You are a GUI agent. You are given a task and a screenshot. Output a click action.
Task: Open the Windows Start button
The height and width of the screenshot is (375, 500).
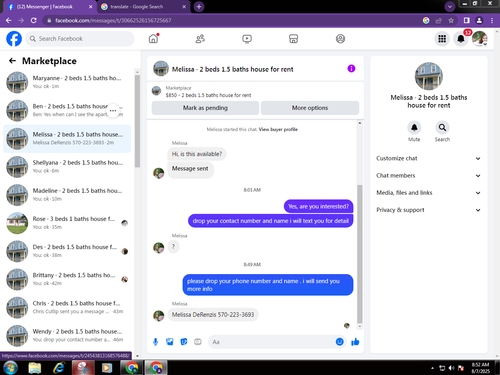tap(11, 368)
